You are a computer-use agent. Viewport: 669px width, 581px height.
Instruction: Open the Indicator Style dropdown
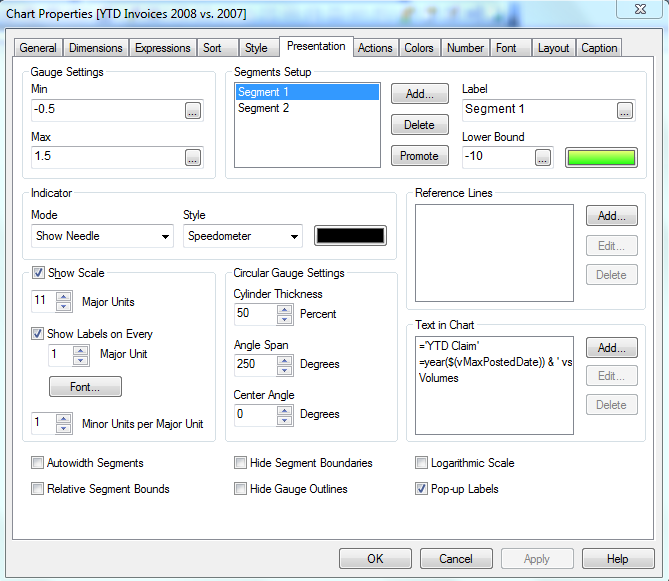click(x=243, y=236)
